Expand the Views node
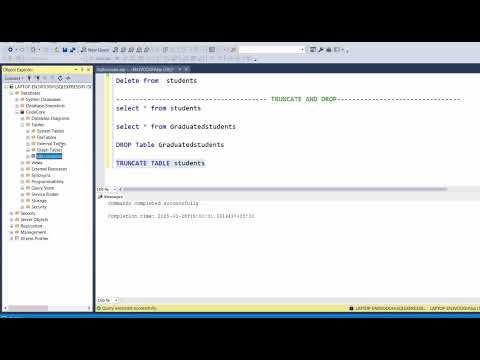Screen dimensions: 480x360 coord(22,163)
